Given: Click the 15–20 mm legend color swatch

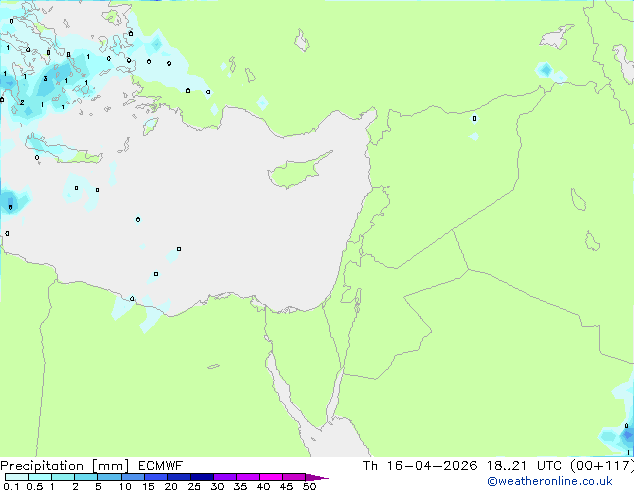Looking at the screenshot, I should click(x=155, y=477).
